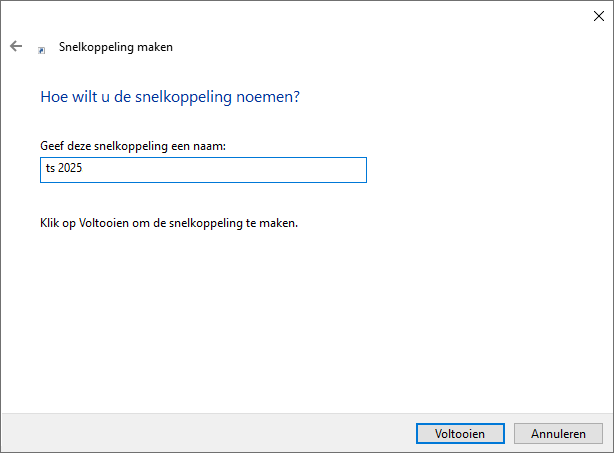This screenshot has width=614, height=453.
Task: Click the small shortcut icon beside the title
Action: pos(41,48)
